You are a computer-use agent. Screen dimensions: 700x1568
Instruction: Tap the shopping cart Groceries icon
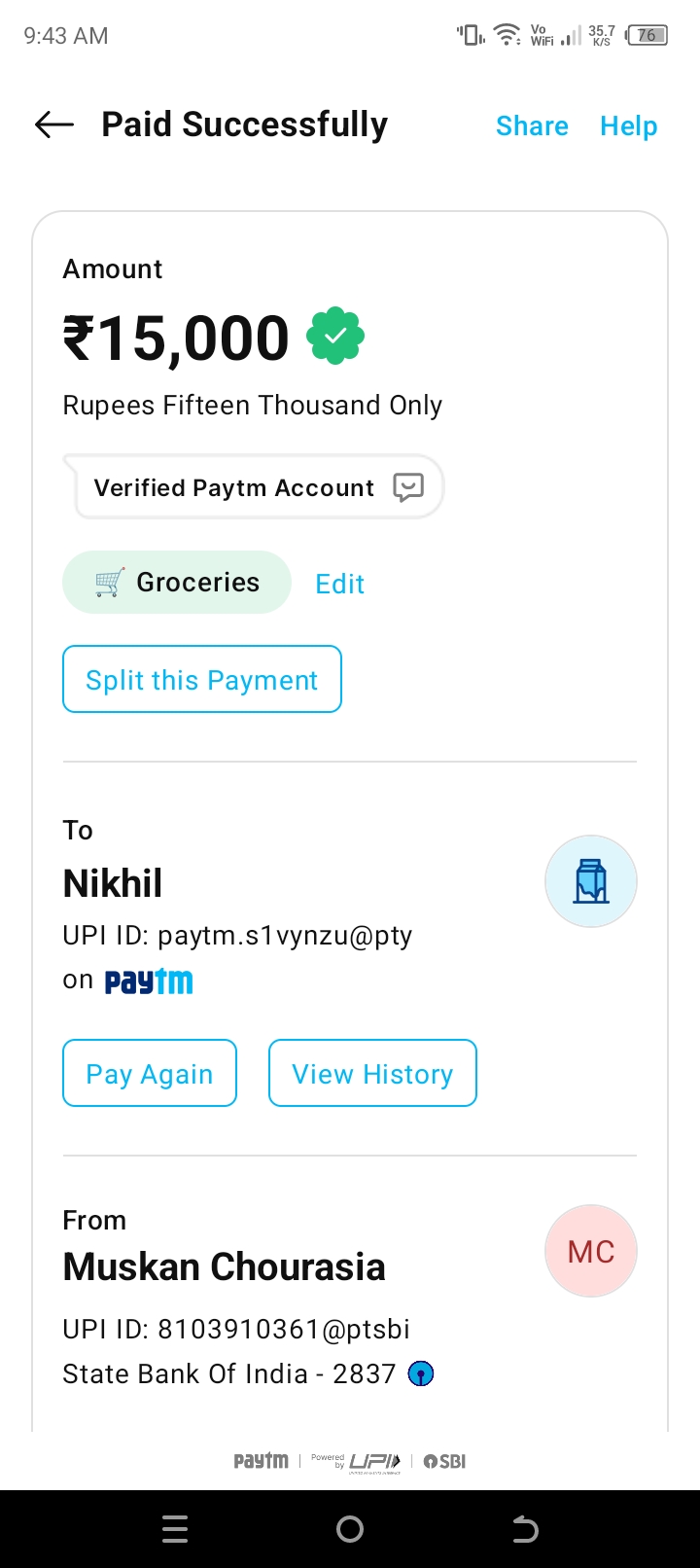109,583
